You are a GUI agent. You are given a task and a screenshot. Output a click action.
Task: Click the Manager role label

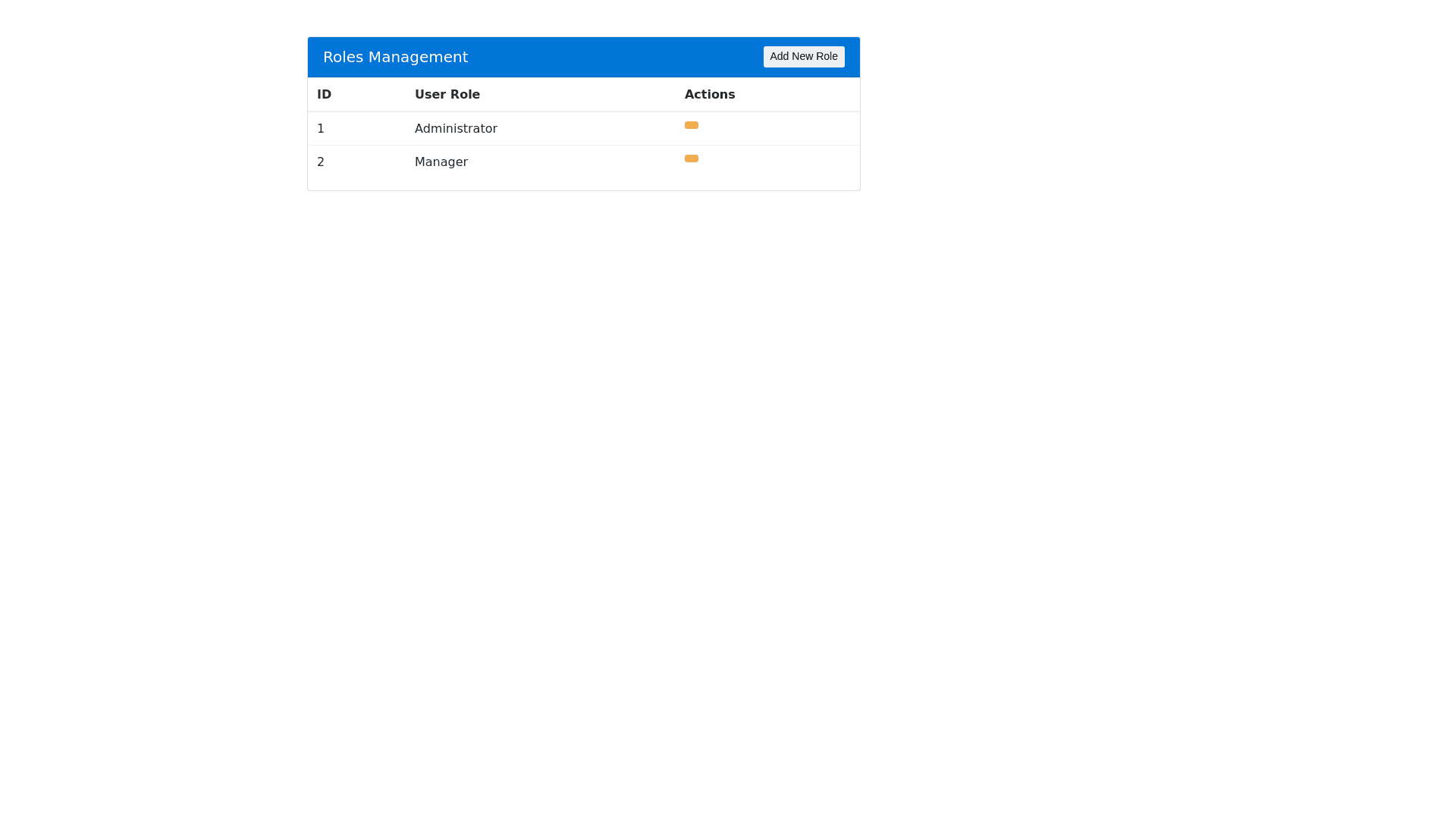pyautogui.click(x=441, y=162)
